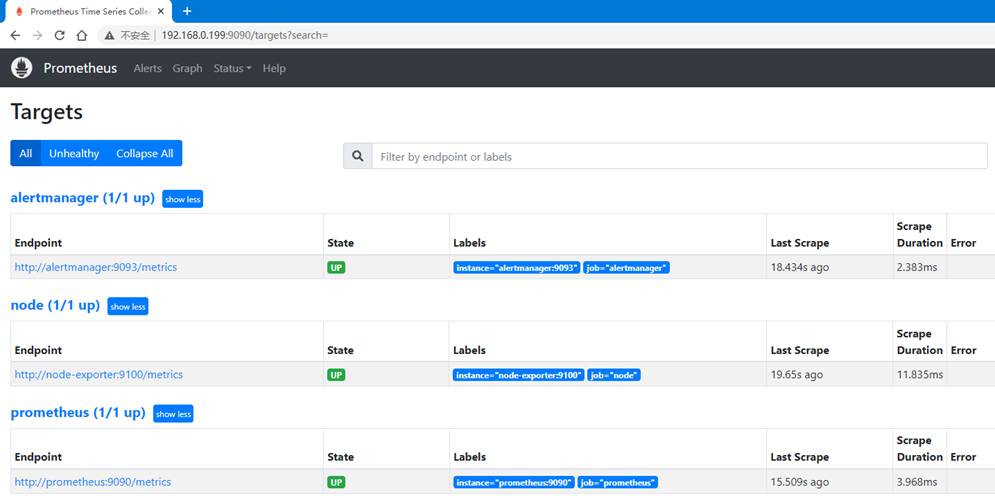The height and width of the screenshot is (496, 995).
Task: Click the job="node" label badge
Action: (x=614, y=375)
